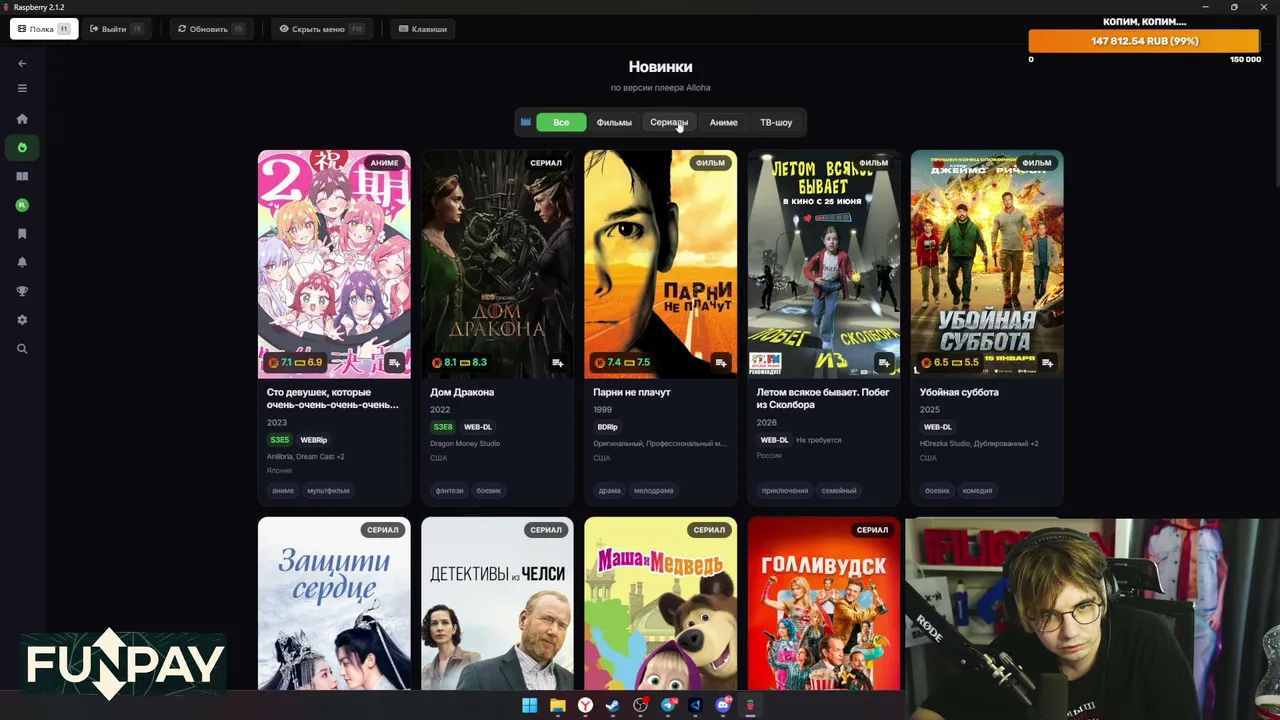1280x720 pixels.
Task: Open OBS Studio from taskbar
Action: [641, 706]
